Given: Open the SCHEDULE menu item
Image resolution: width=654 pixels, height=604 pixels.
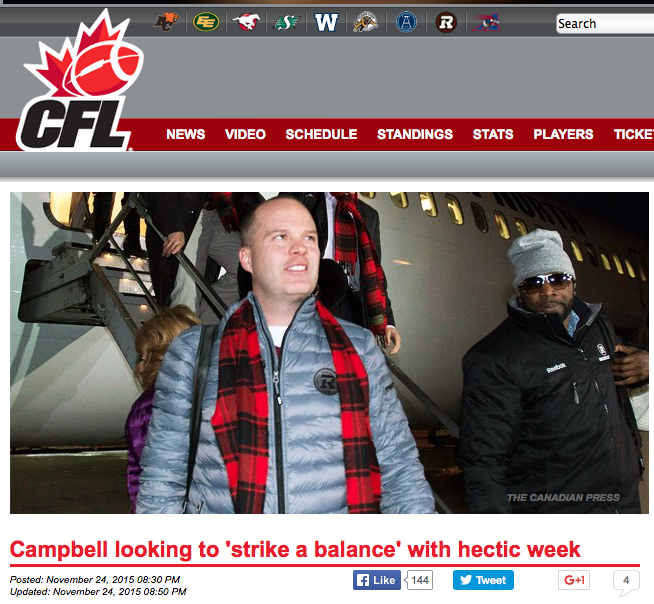Looking at the screenshot, I should (x=321, y=134).
